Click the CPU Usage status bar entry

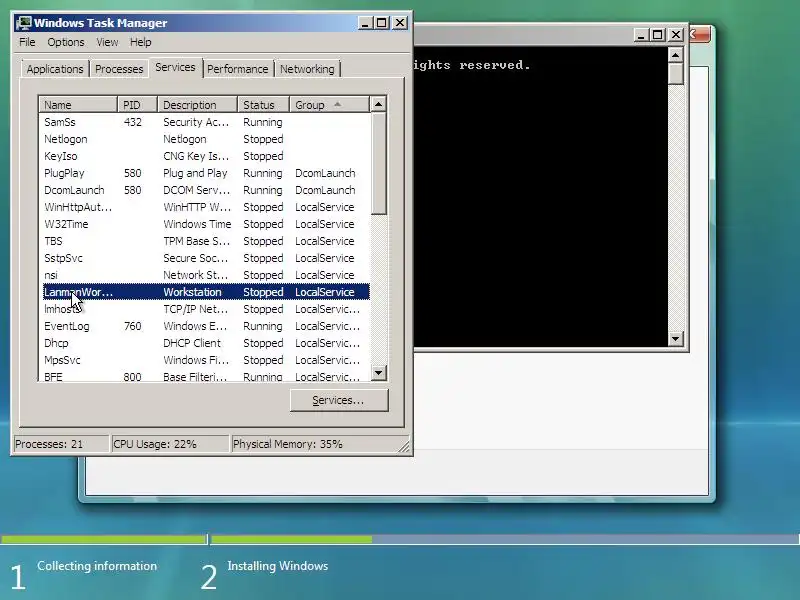pos(169,444)
